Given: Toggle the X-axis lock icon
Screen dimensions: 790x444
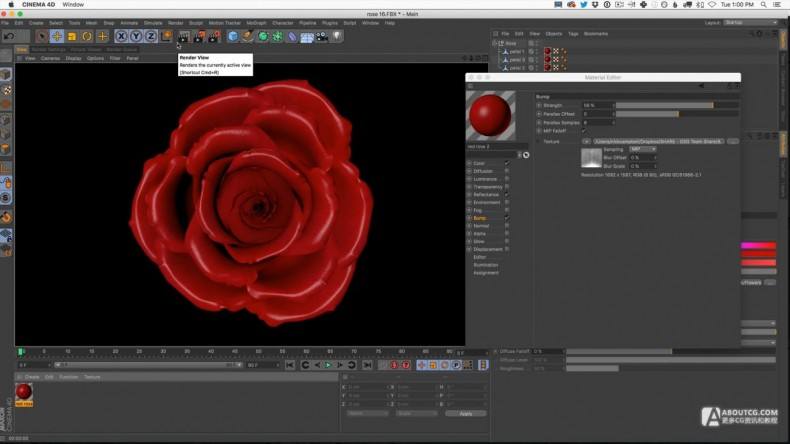Looking at the screenshot, I should (122, 36).
